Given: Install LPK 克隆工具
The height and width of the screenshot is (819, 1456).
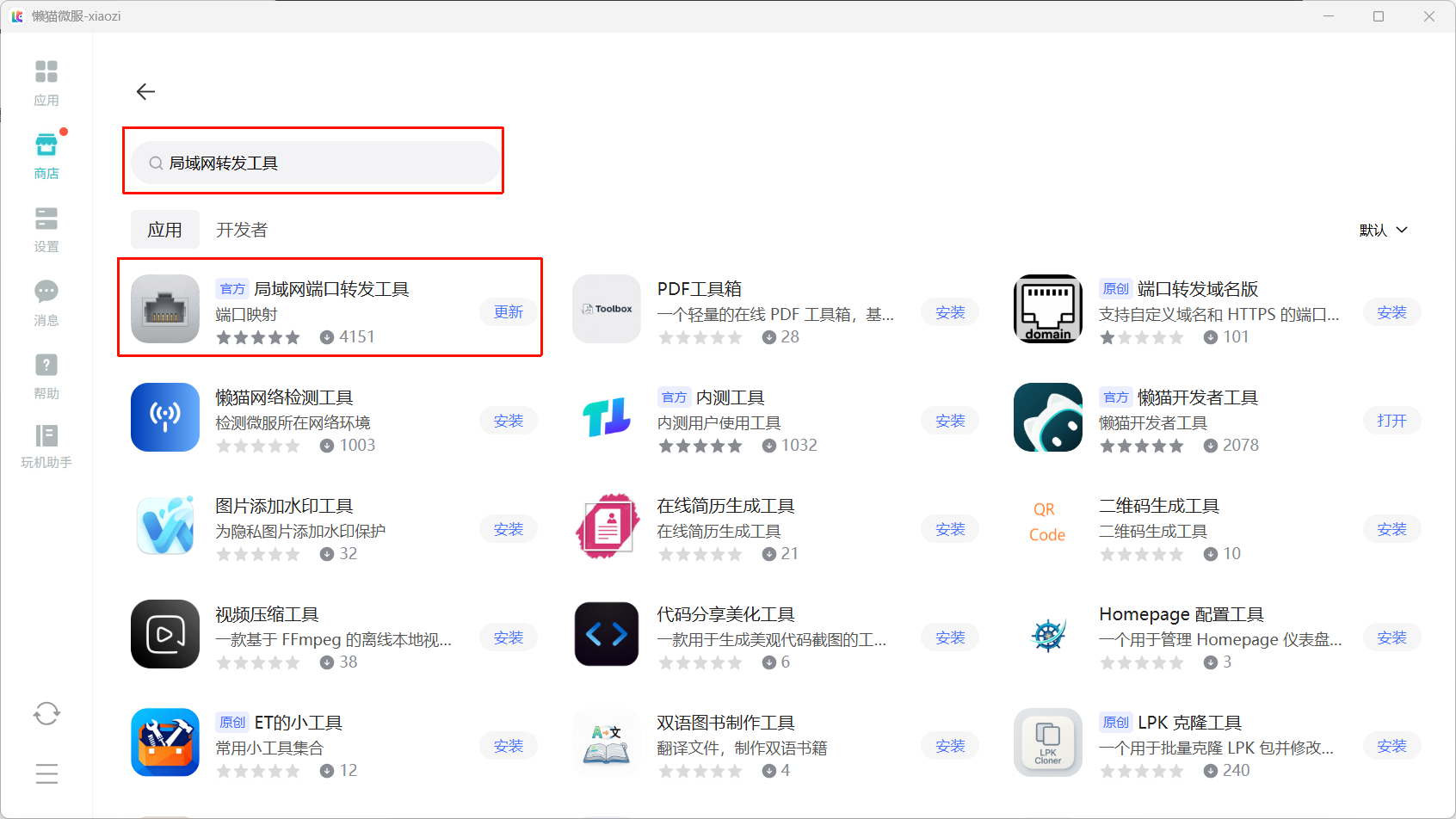Looking at the screenshot, I should pyautogui.click(x=1391, y=746).
